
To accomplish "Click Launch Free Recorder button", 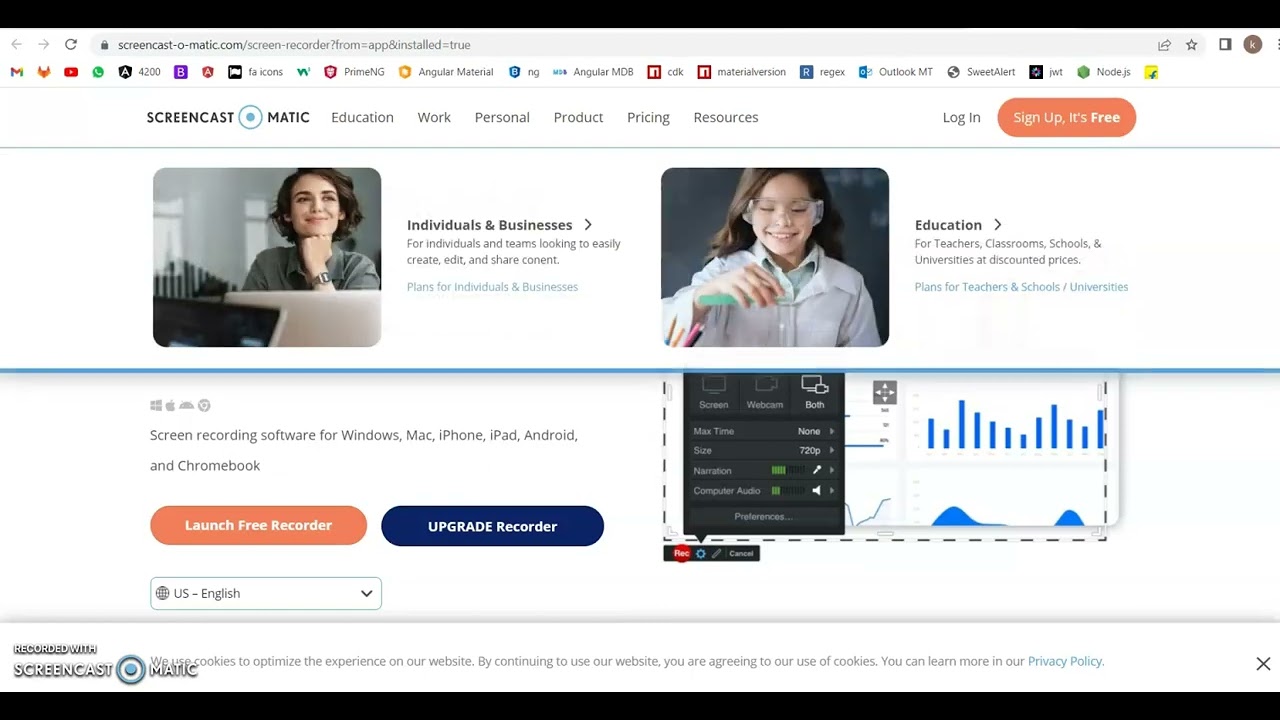I will 258,525.
